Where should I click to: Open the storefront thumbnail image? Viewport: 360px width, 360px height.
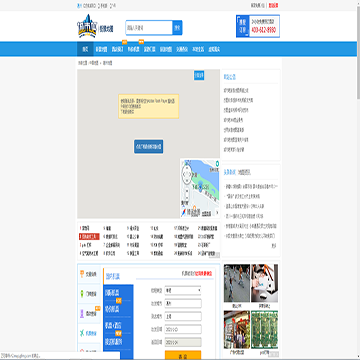click(237, 330)
